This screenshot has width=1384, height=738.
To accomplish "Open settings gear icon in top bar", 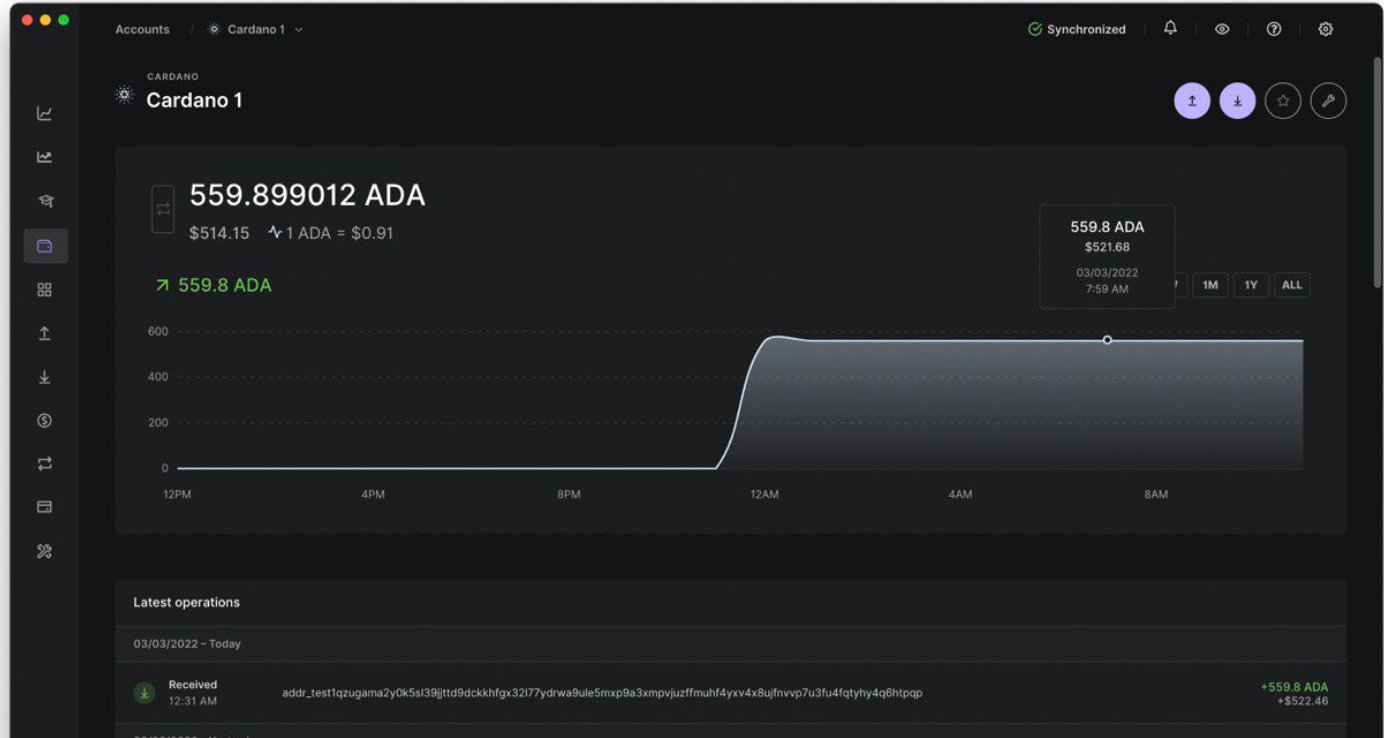I will [1326, 29].
